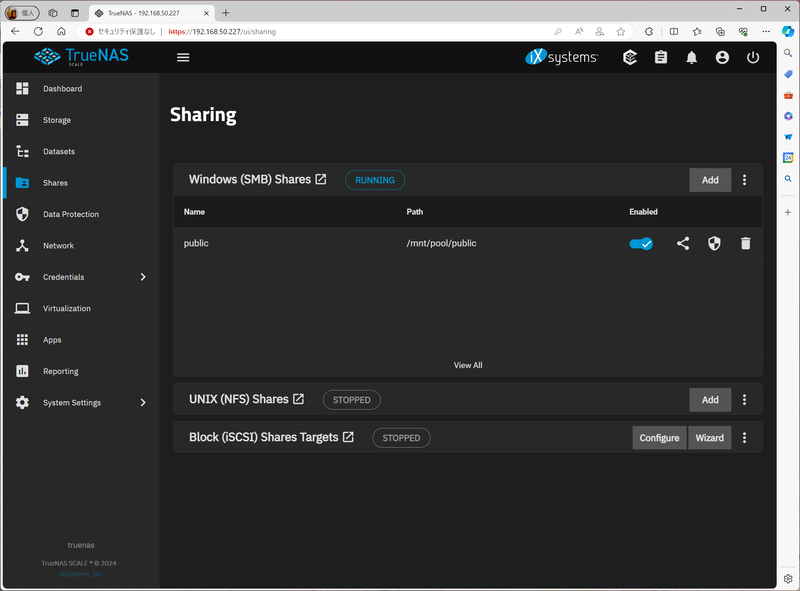Go to Storage in the sidebar
The image size is (800, 591).
pos(82,120)
